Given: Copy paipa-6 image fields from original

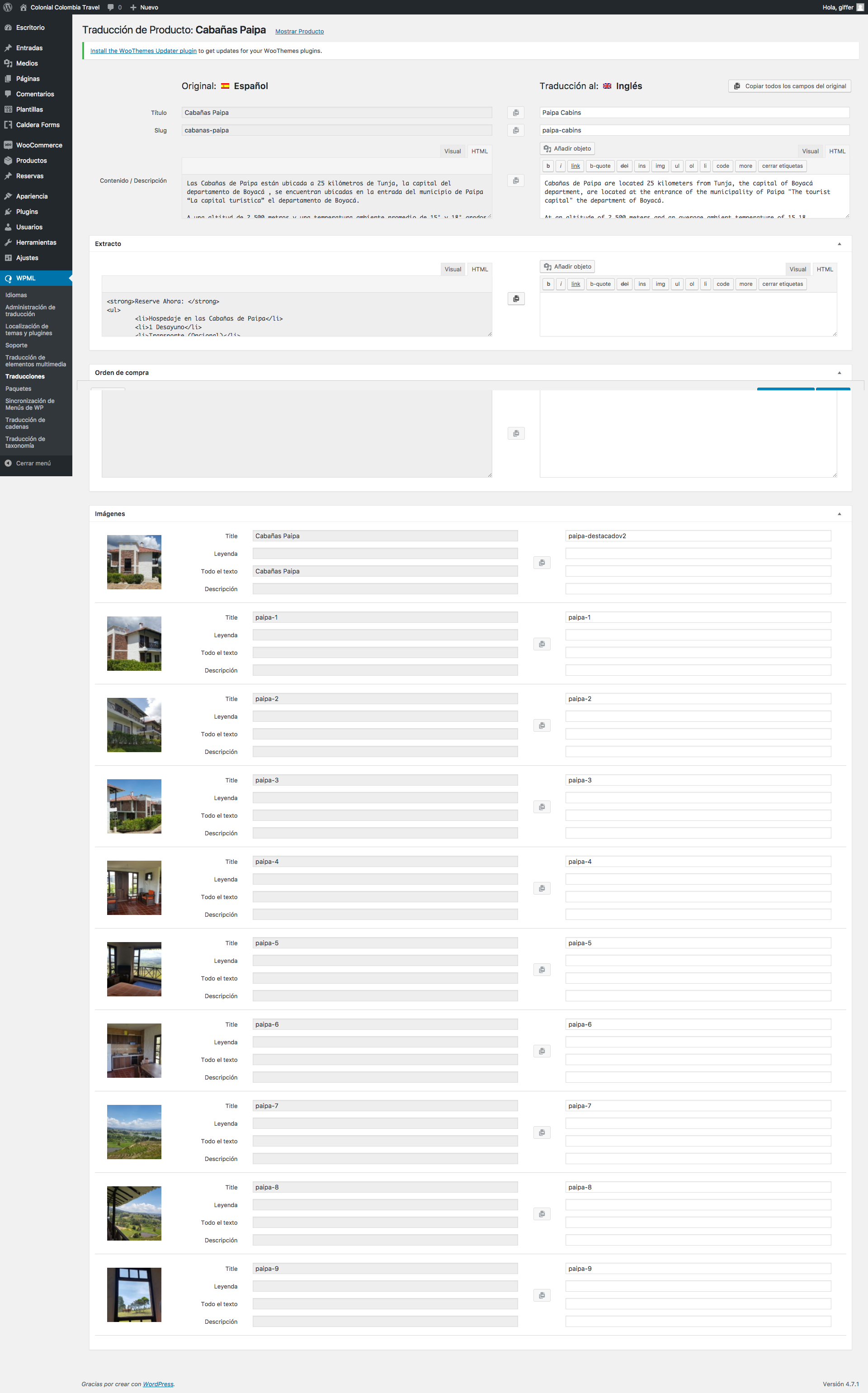Looking at the screenshot, I should coord(542,1052).
